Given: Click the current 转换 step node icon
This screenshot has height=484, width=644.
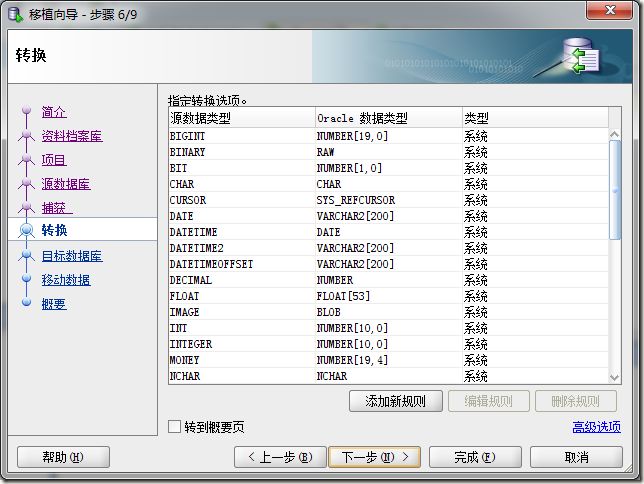Looking at the screenshot, I should point(27,230).
